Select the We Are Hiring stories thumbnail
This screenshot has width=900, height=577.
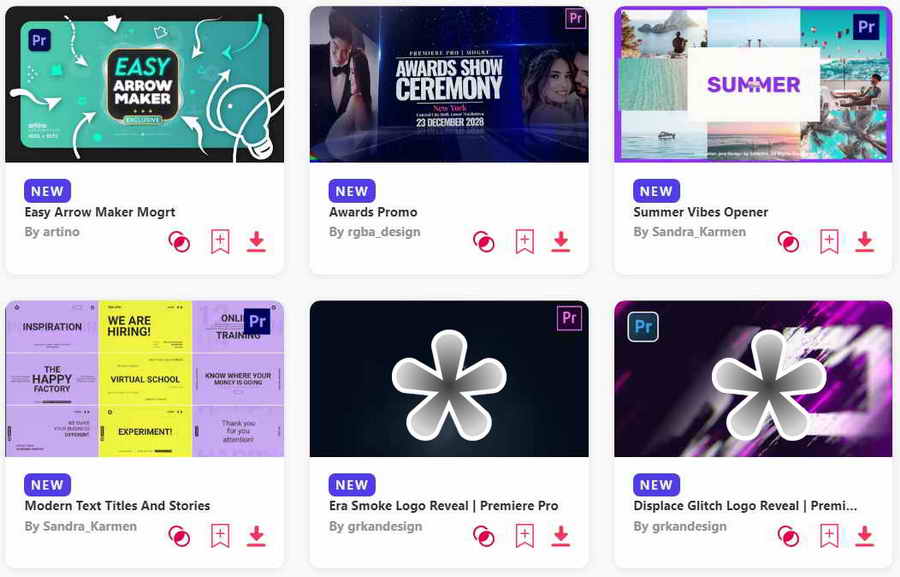click(x=145, y=378)
